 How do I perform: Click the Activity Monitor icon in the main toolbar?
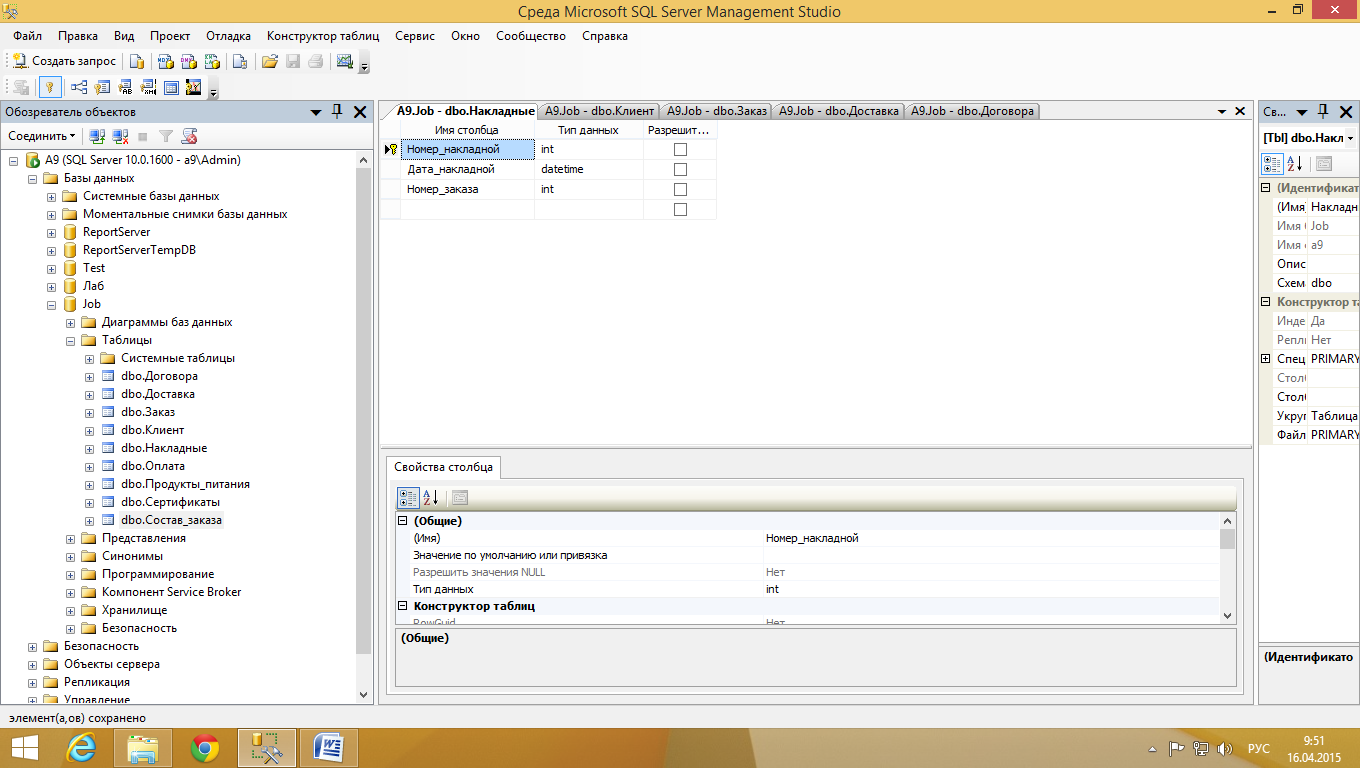(345, 61)
